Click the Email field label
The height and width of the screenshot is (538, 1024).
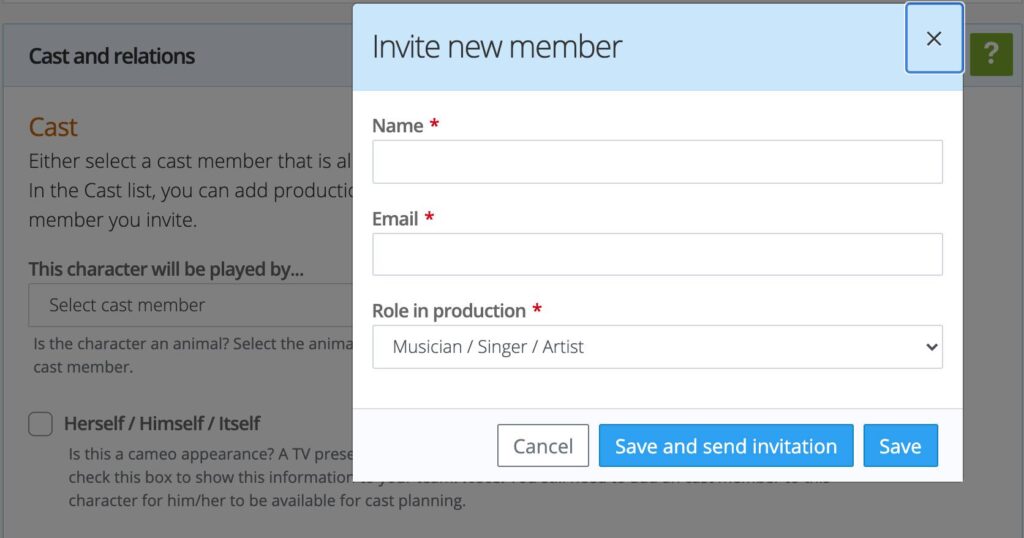(x=395, y=219)
